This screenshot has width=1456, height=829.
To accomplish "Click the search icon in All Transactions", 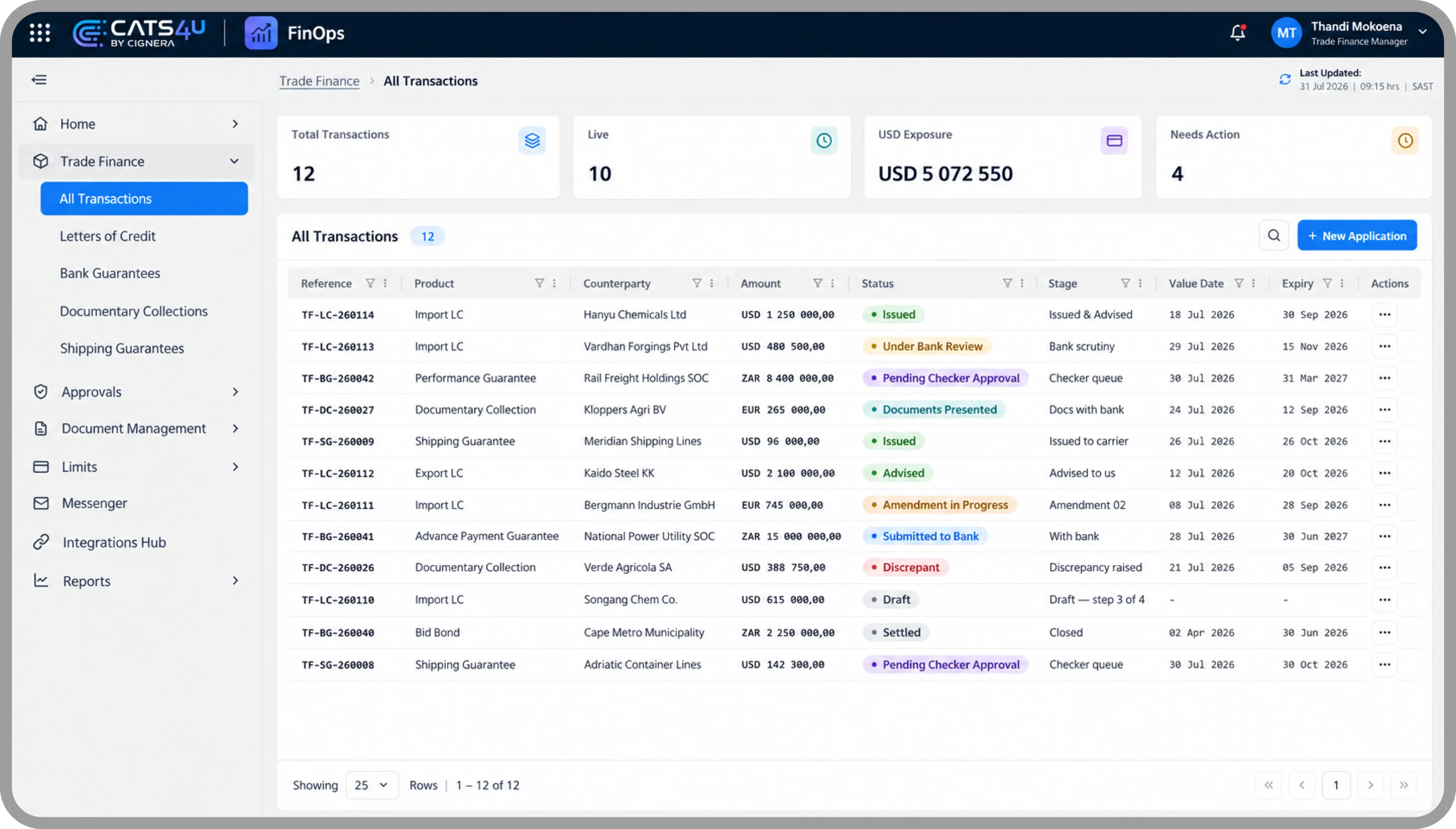I will coord(1274,236).
